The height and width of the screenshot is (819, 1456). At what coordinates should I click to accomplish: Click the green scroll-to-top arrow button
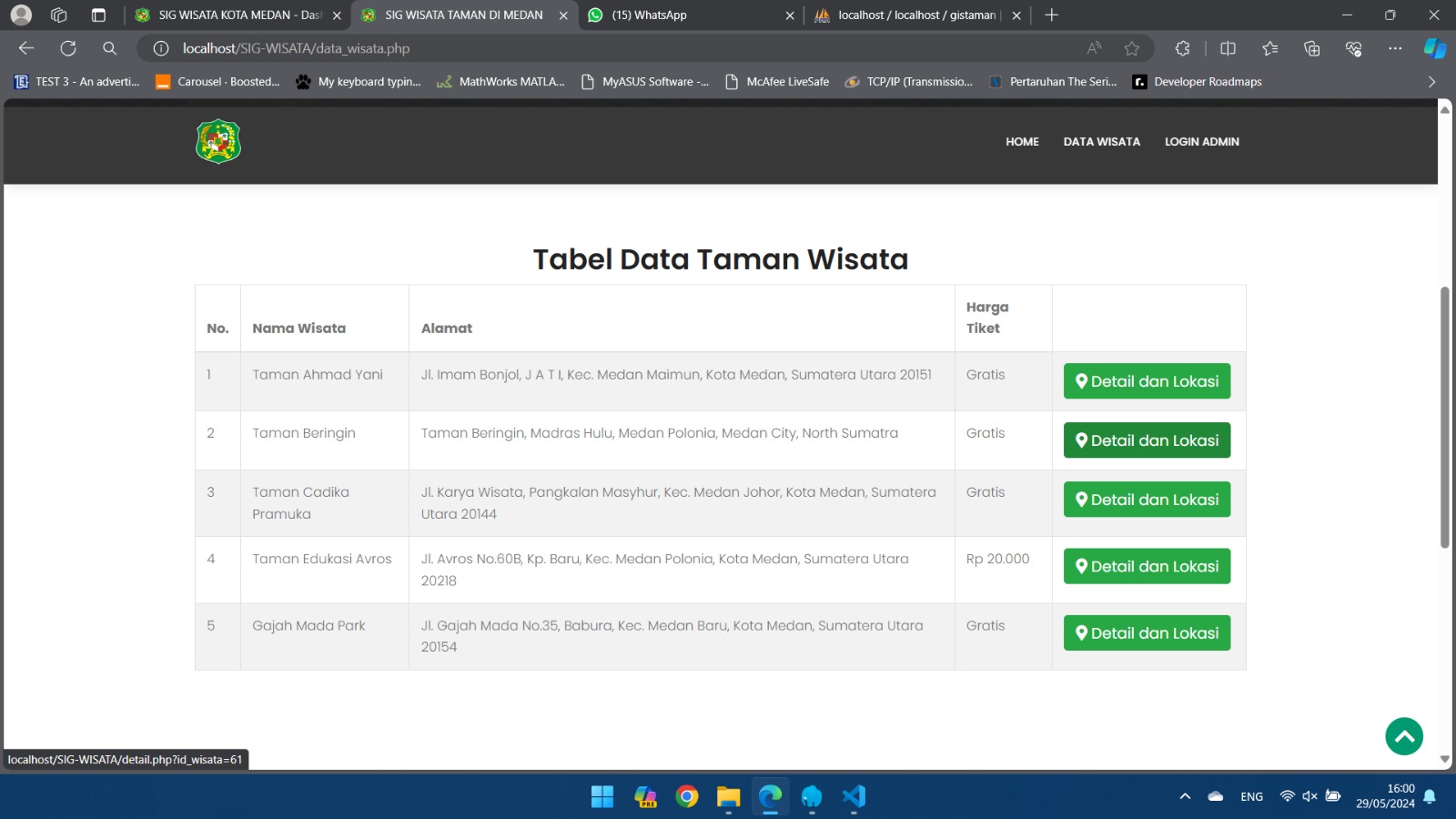click(x=1403, y=736)
